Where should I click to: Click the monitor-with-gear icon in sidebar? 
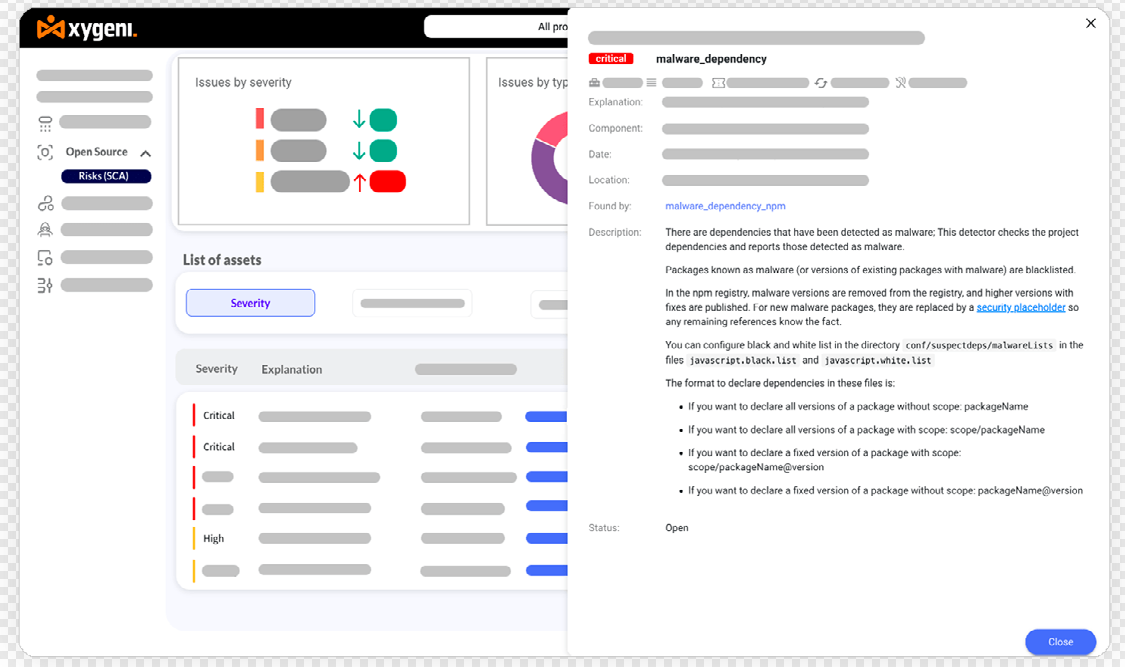click(x=45, y=257)
